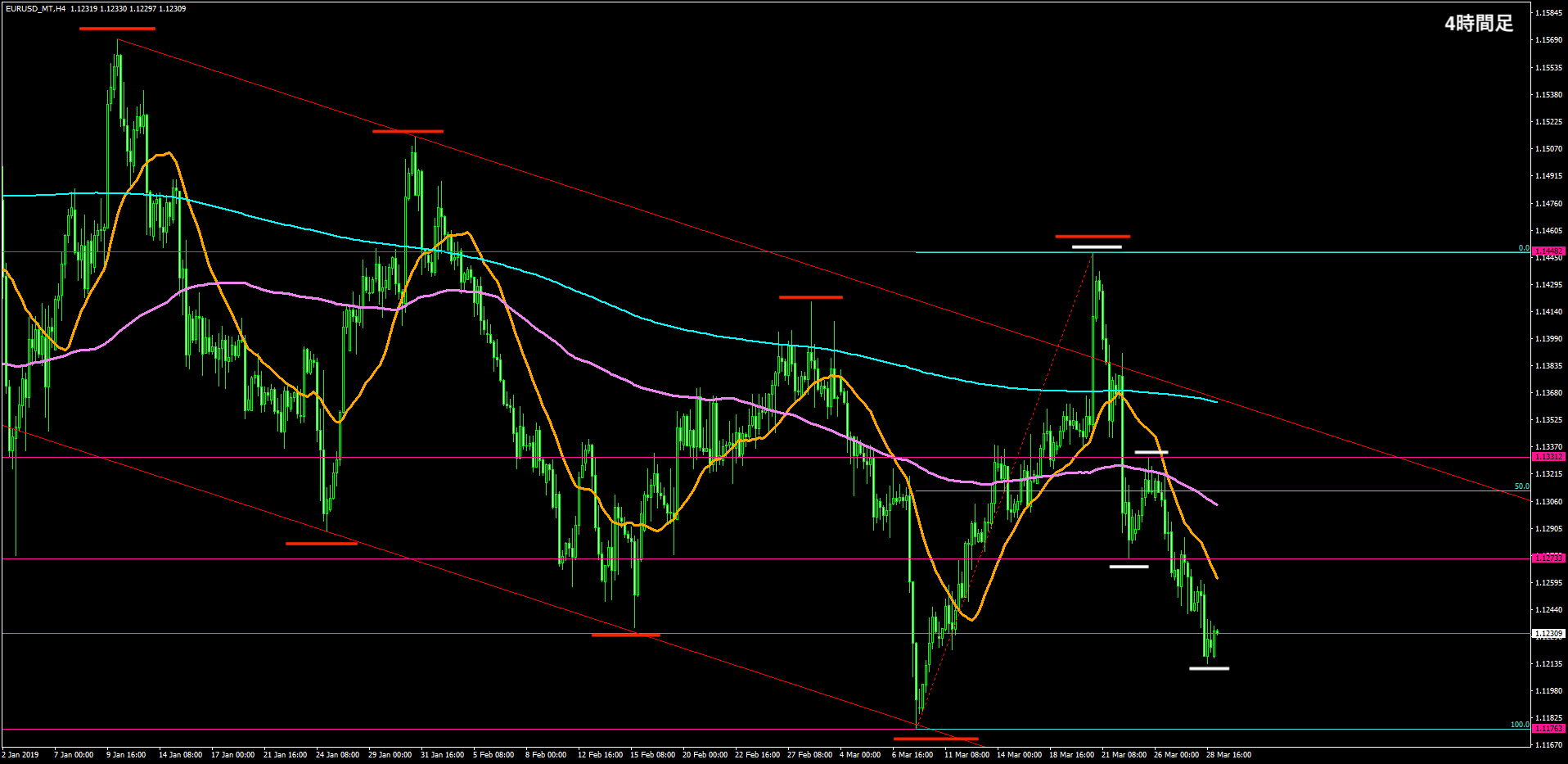The width and height of the screenshot is (1568, 764).
Task: Click the 1.15380 price axis label
Action: (x=1548, y=95)
